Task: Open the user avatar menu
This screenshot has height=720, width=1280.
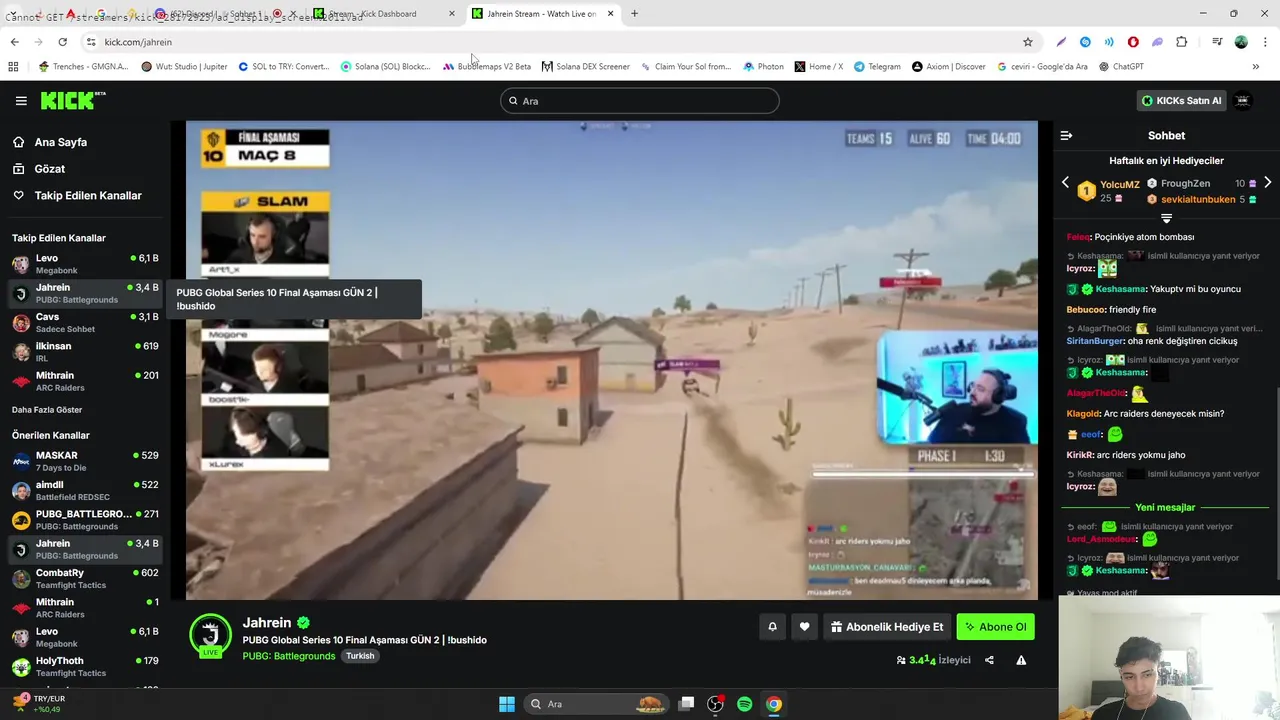Action: tap(1243, 101)
